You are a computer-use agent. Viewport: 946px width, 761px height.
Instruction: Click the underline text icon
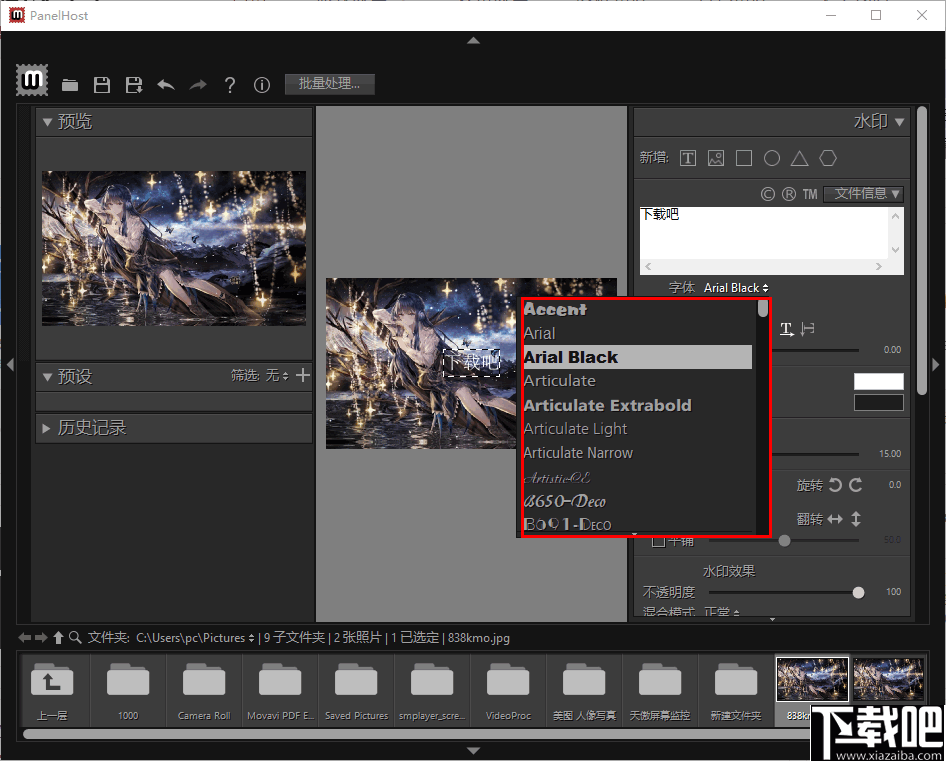click(x=786, y=329)
